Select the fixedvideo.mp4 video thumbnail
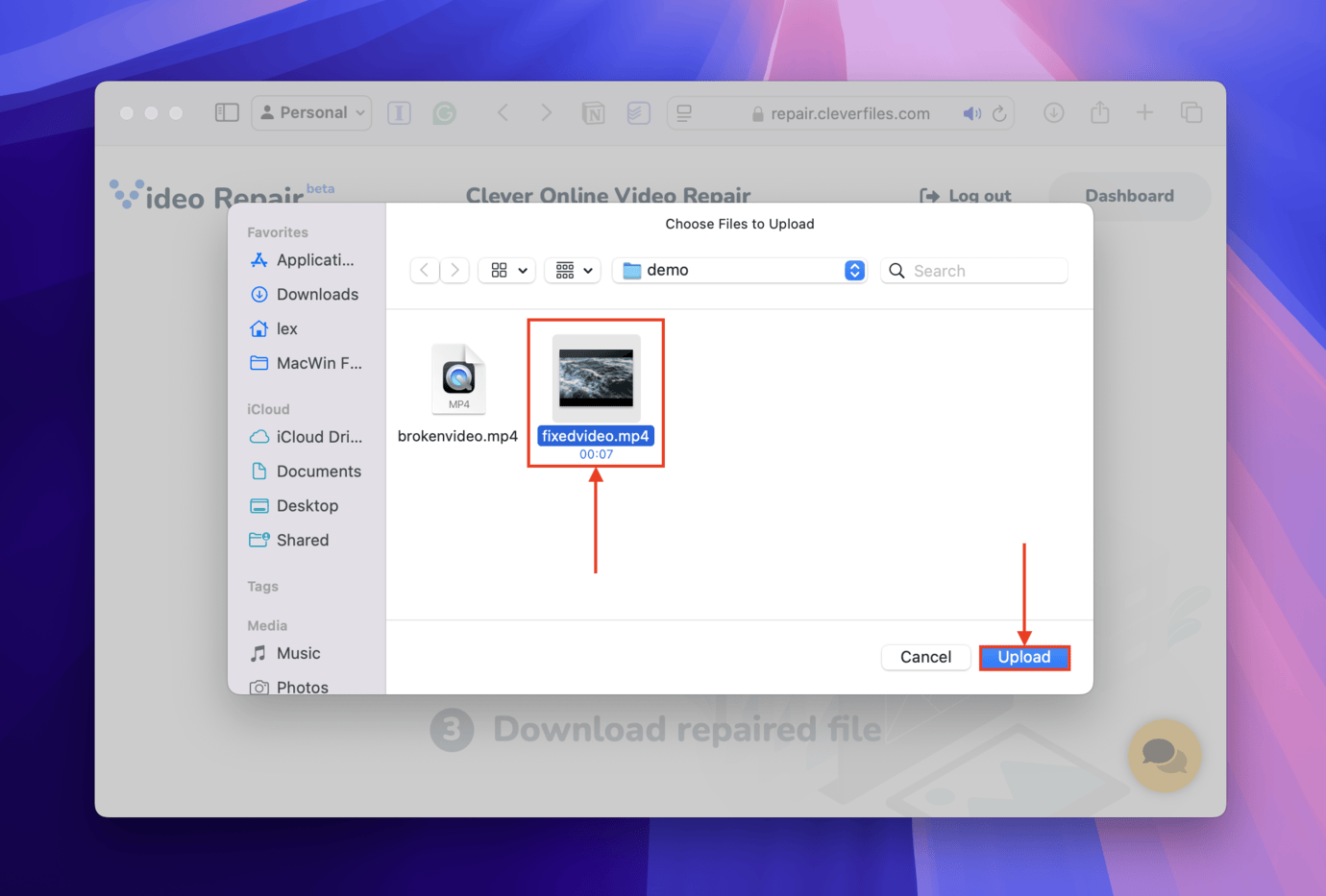The image size is (1326, 896). coord(596,378)
